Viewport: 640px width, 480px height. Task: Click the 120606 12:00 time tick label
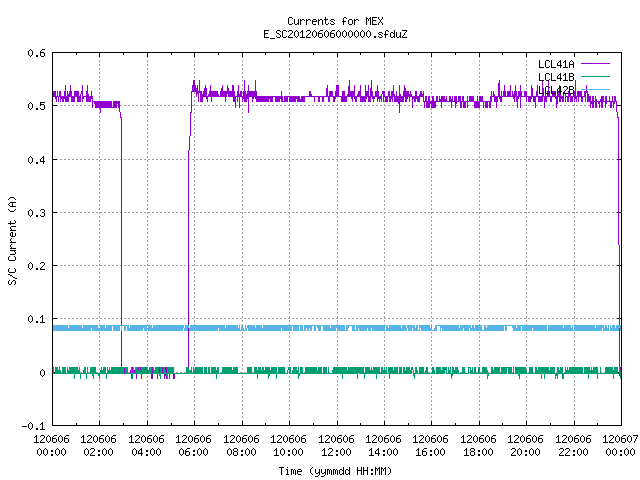[x=336, y=446]
